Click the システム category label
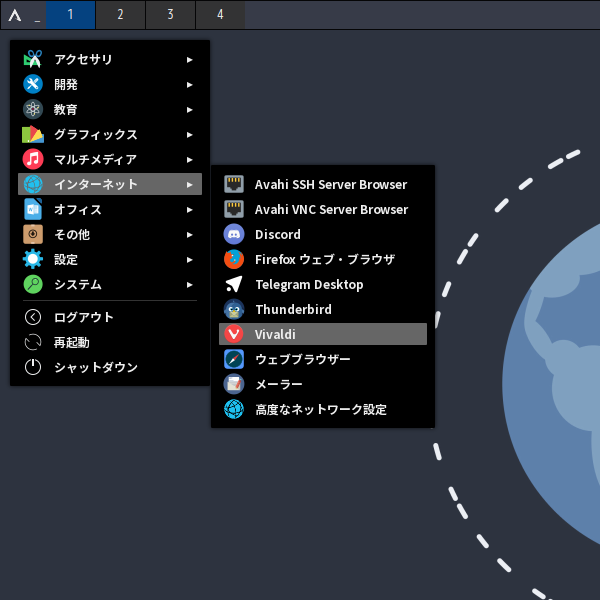This screenshot has width=600, height=600. tap(78, 284)
